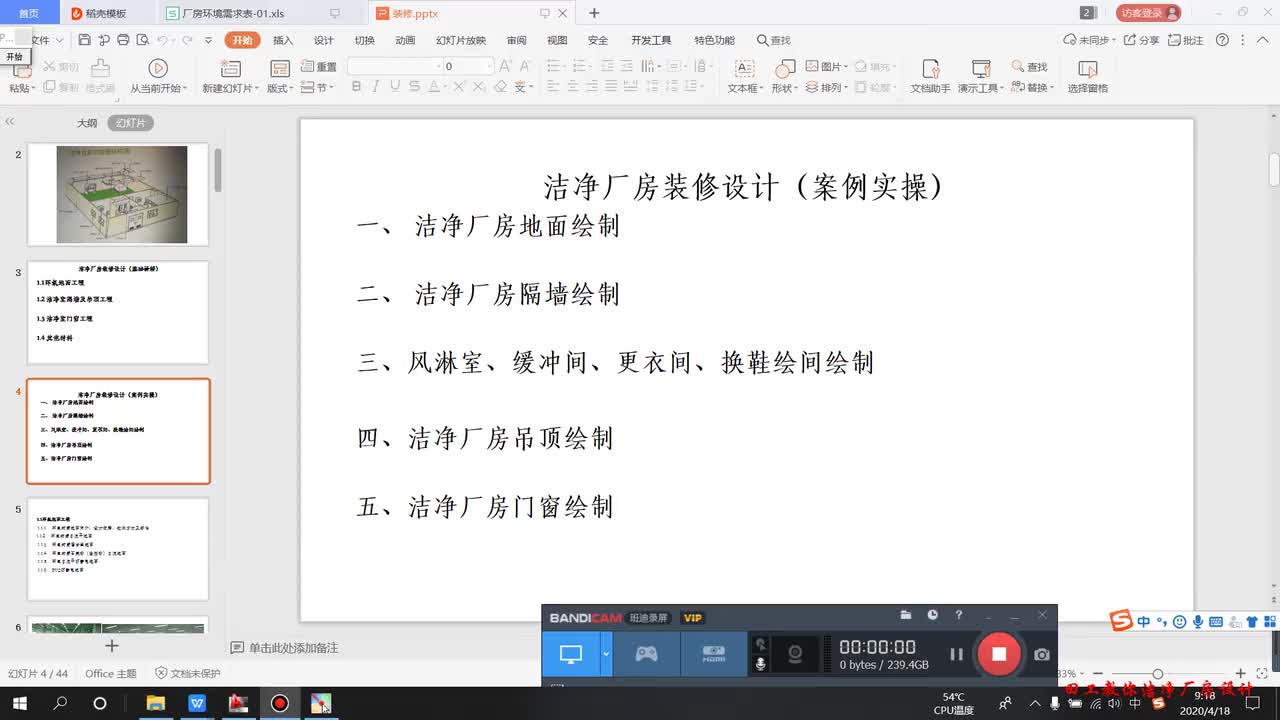Viewport: 1280px width, 720px height.
Task: Collapse the slide panel with double chevron
Action: tap(10, 122)
